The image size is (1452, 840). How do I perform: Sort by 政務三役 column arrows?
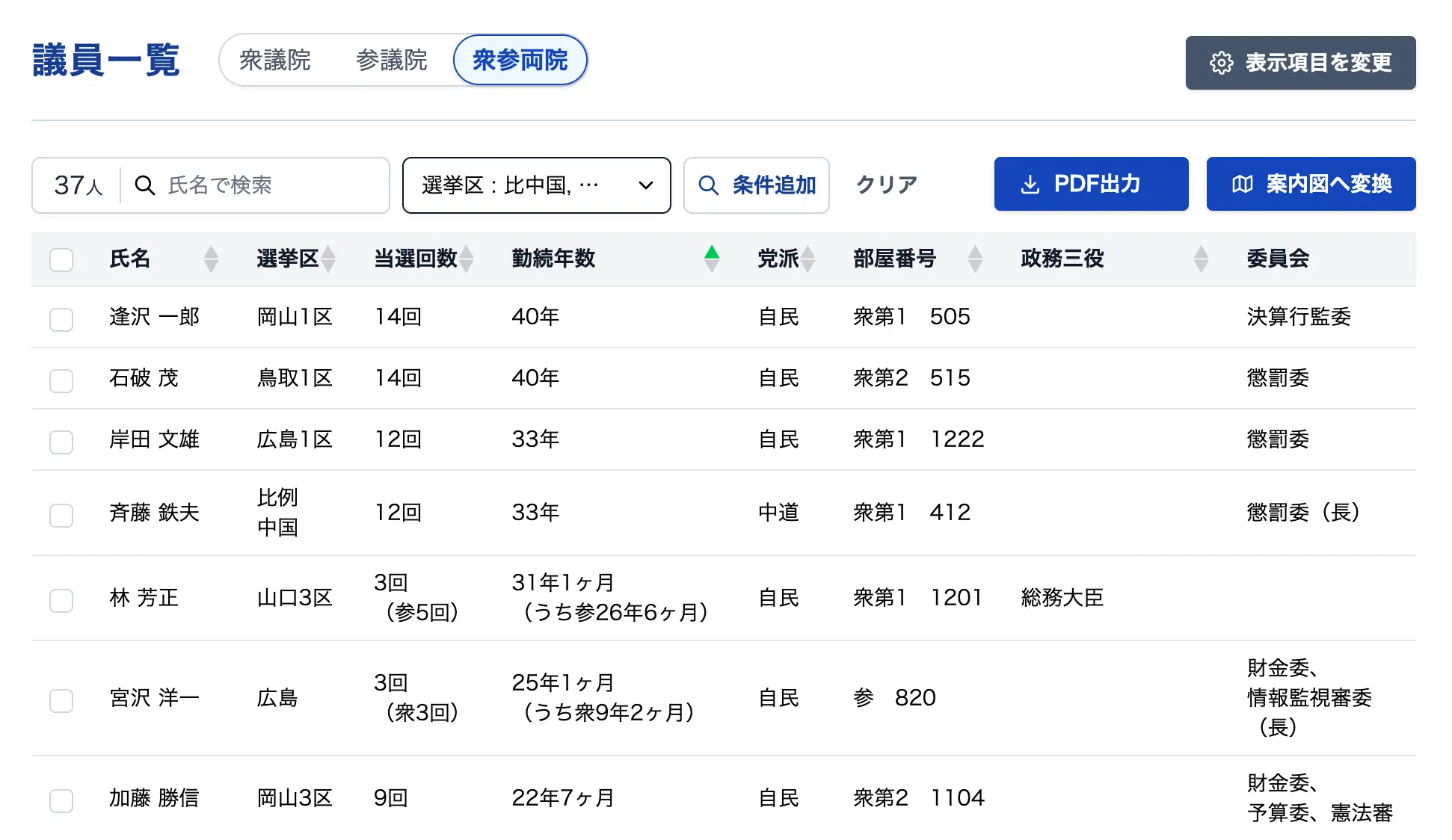(1202, 259)
